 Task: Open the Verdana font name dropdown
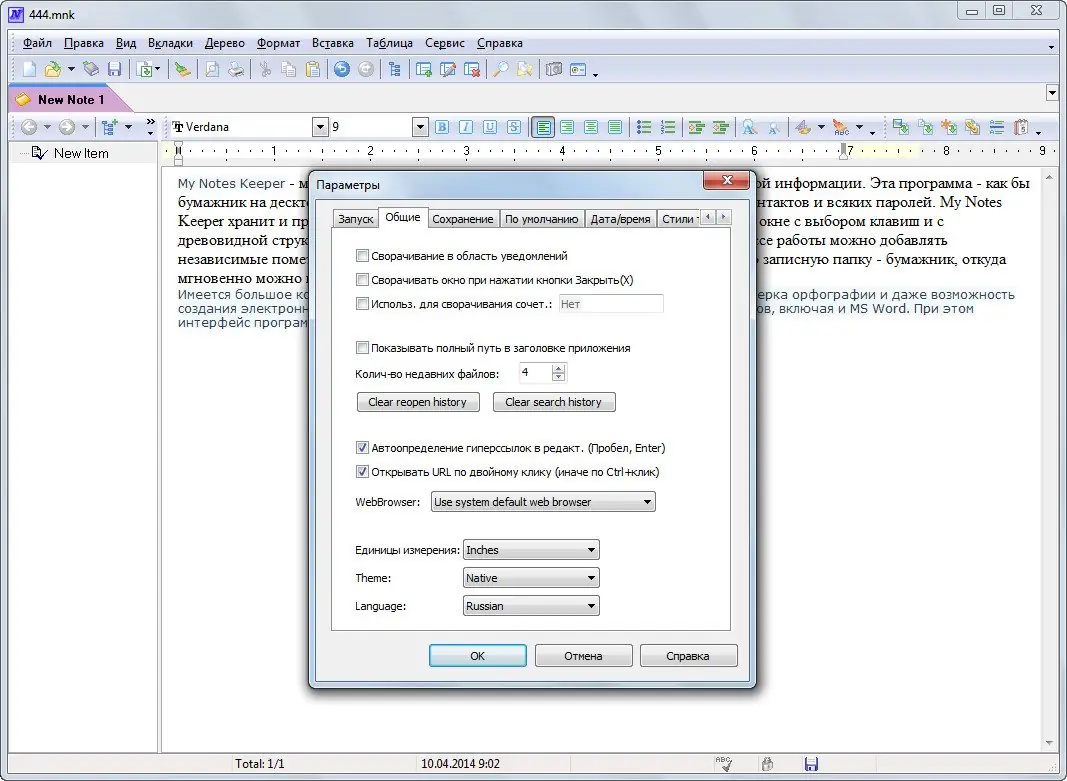pos(320,127)
